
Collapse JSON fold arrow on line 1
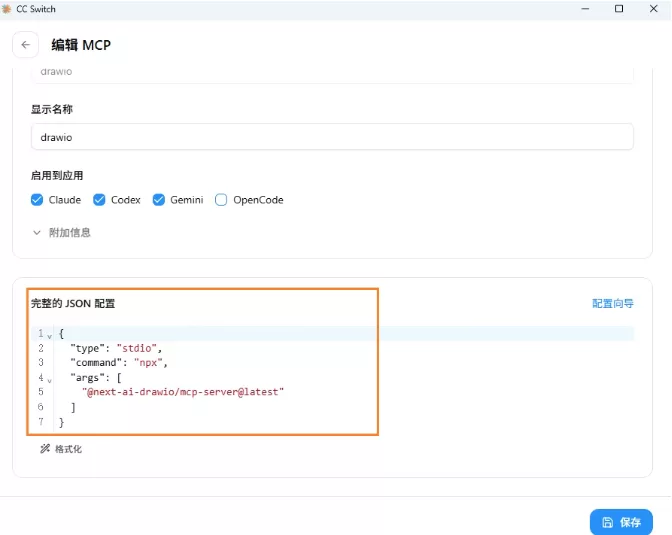pyautogui.click(x=50, y=337)
